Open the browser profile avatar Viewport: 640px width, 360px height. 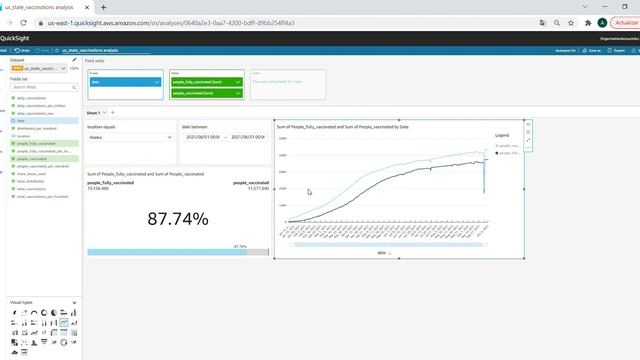click(602, 23)
